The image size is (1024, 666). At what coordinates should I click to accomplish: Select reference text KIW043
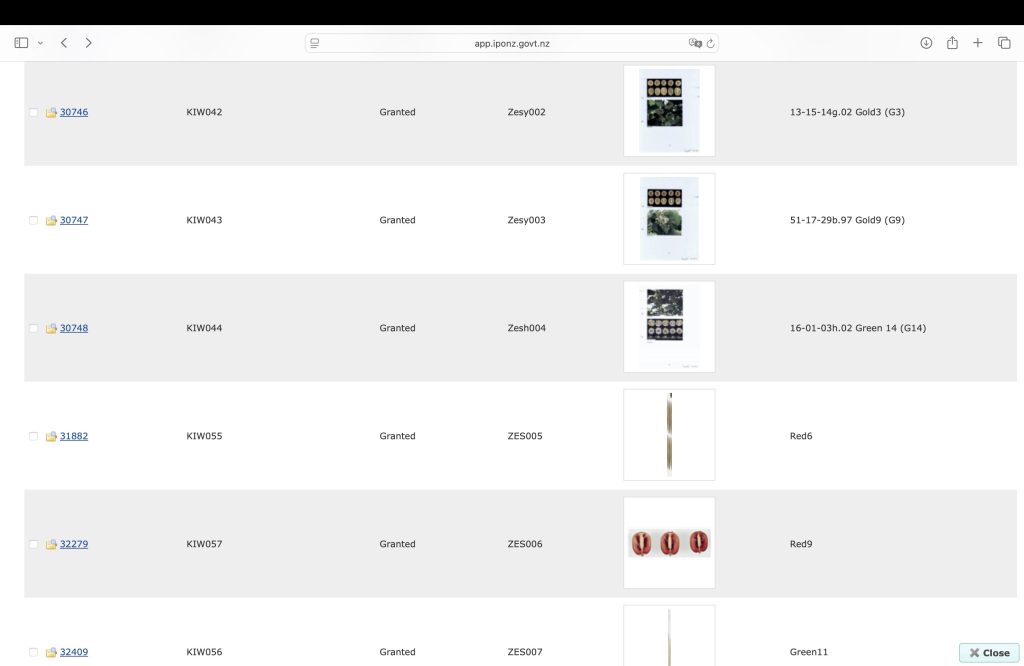[204, 220]
